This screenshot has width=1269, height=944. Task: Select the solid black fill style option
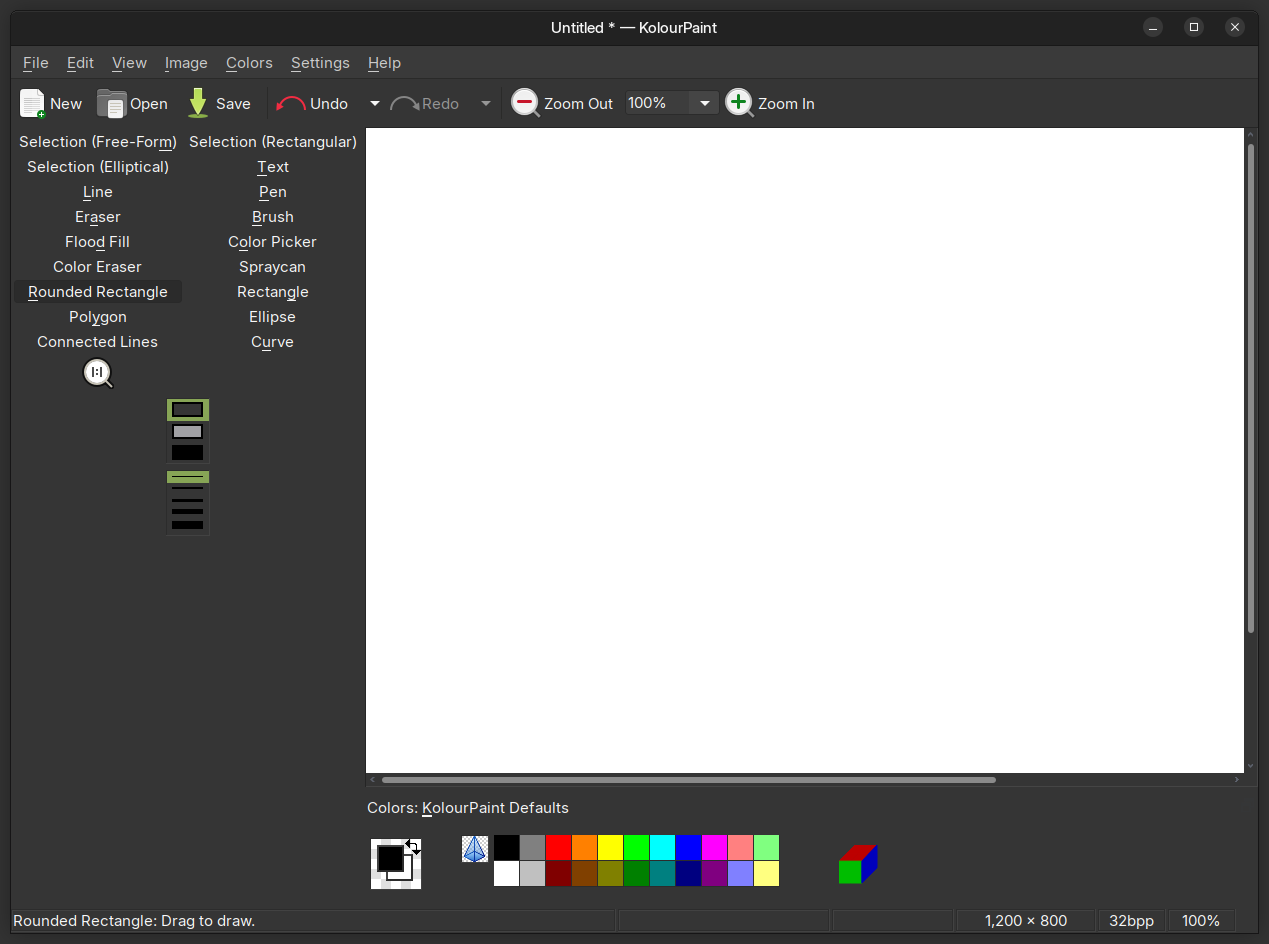coord(187,453)
